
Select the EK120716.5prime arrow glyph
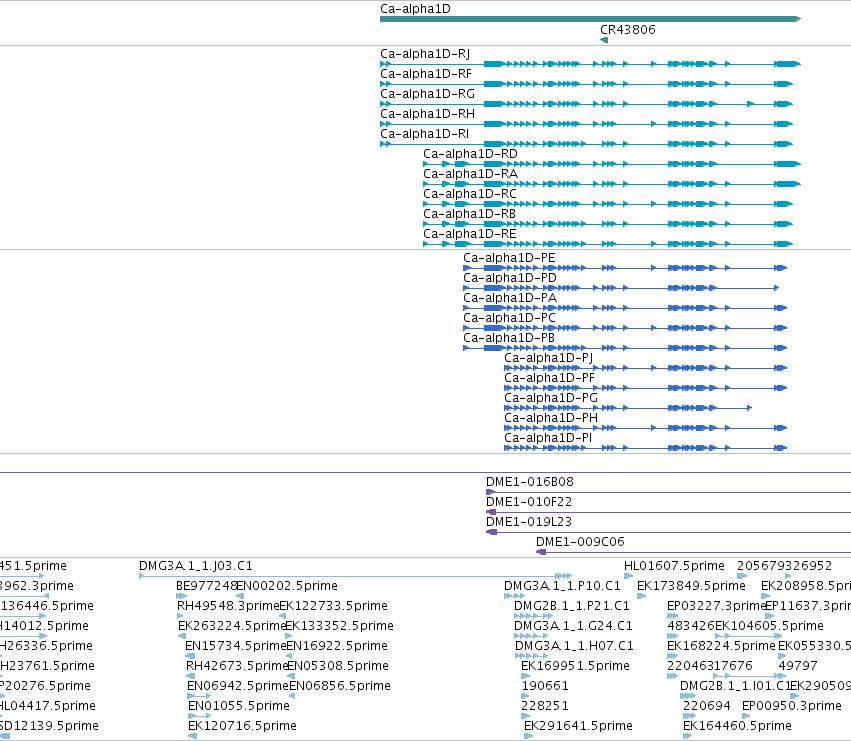[192, 737]
